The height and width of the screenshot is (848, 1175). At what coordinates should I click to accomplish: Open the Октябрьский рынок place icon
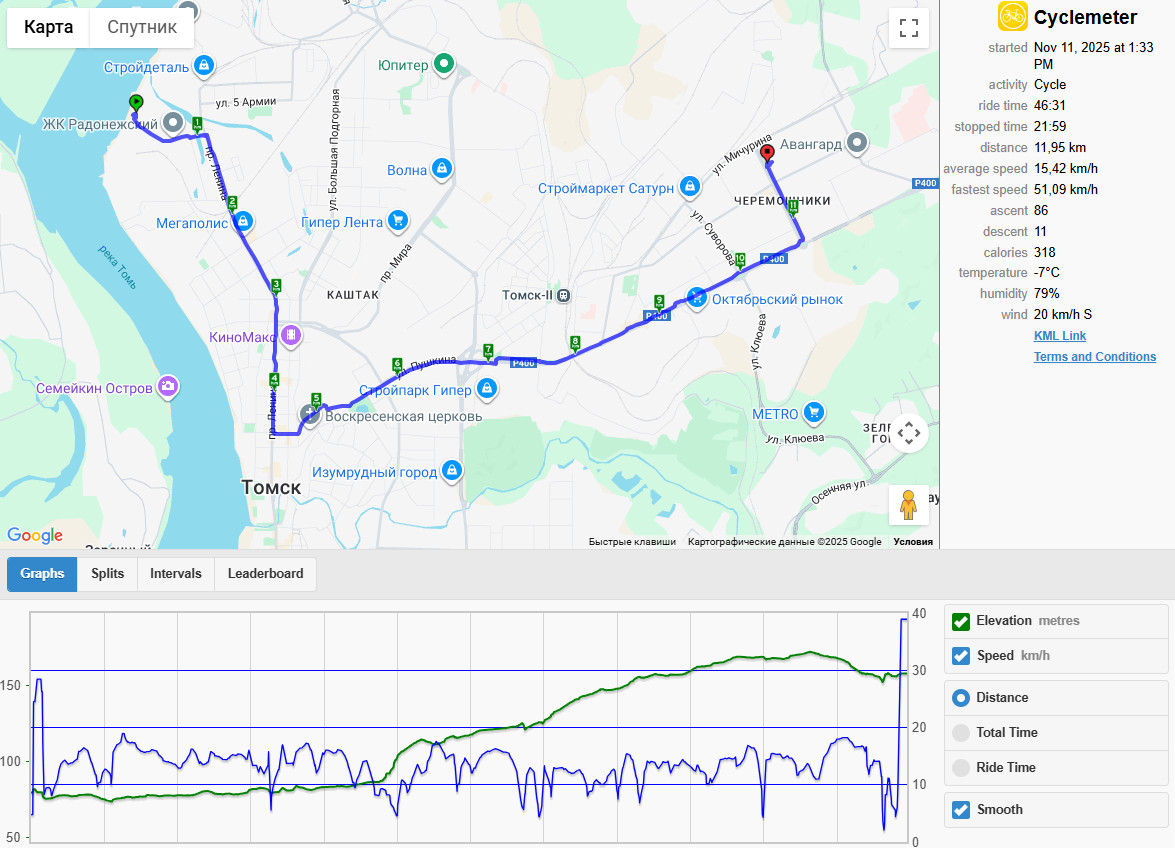[697, 297]
